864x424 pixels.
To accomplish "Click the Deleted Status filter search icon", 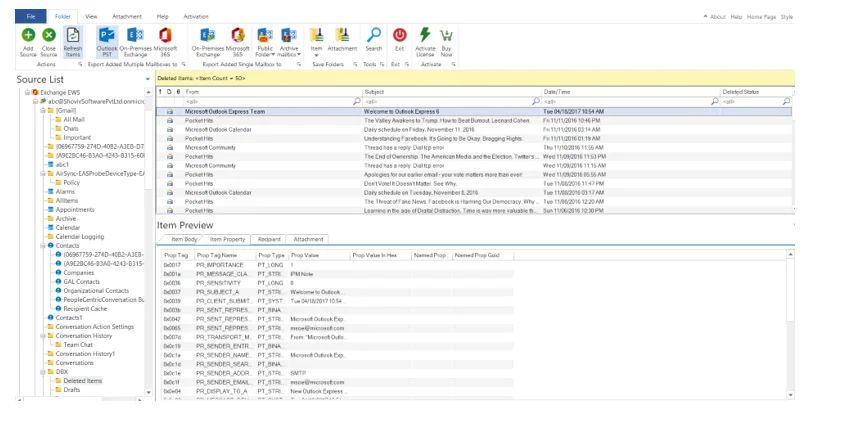I will (x=786, y=101).
